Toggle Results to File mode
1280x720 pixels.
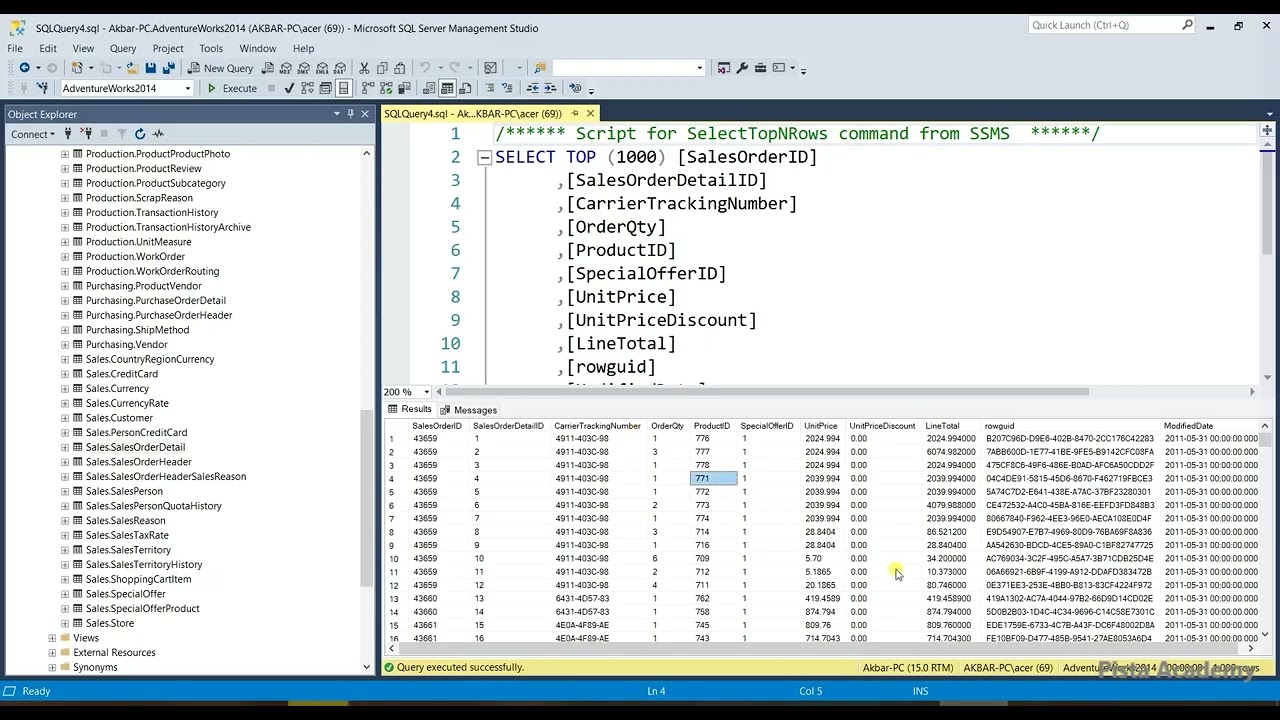[465, 88]
